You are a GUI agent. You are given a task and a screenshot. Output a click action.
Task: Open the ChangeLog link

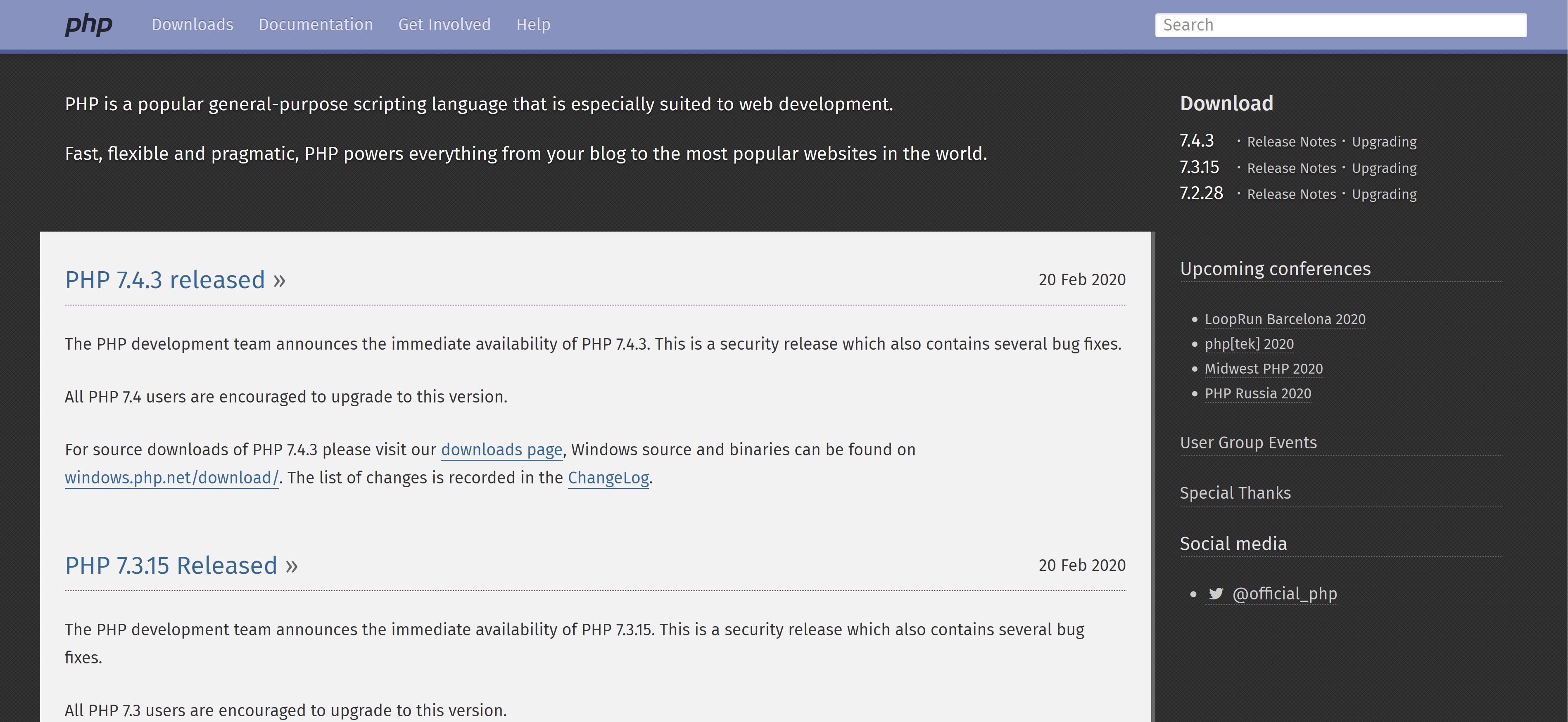(x=608, y=478)
